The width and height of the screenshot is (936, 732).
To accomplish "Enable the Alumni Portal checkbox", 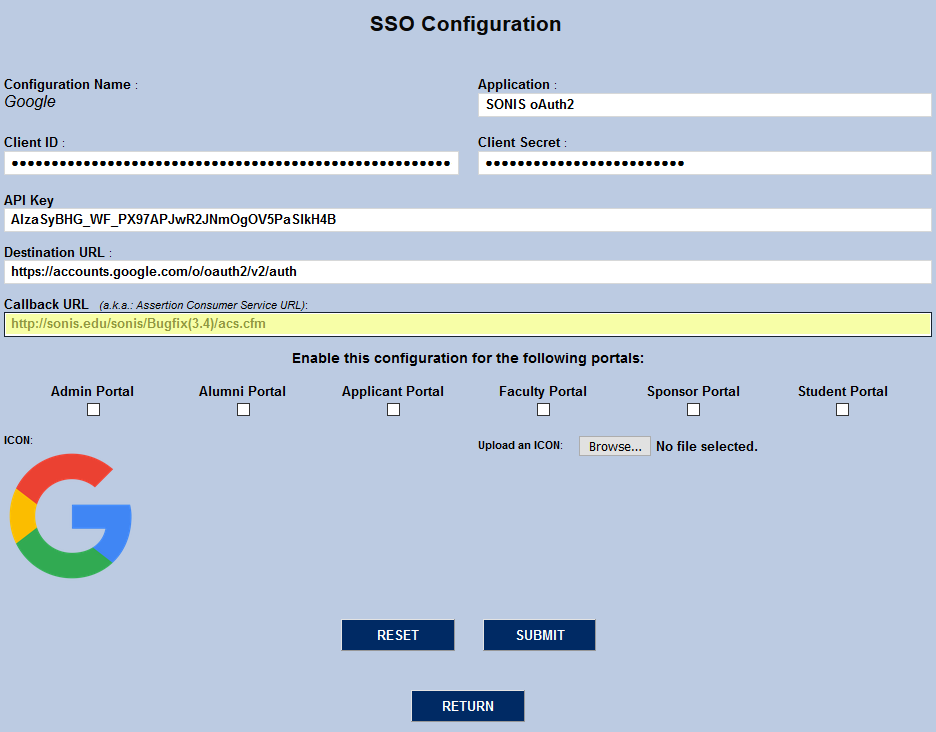I will pos(243,409).
